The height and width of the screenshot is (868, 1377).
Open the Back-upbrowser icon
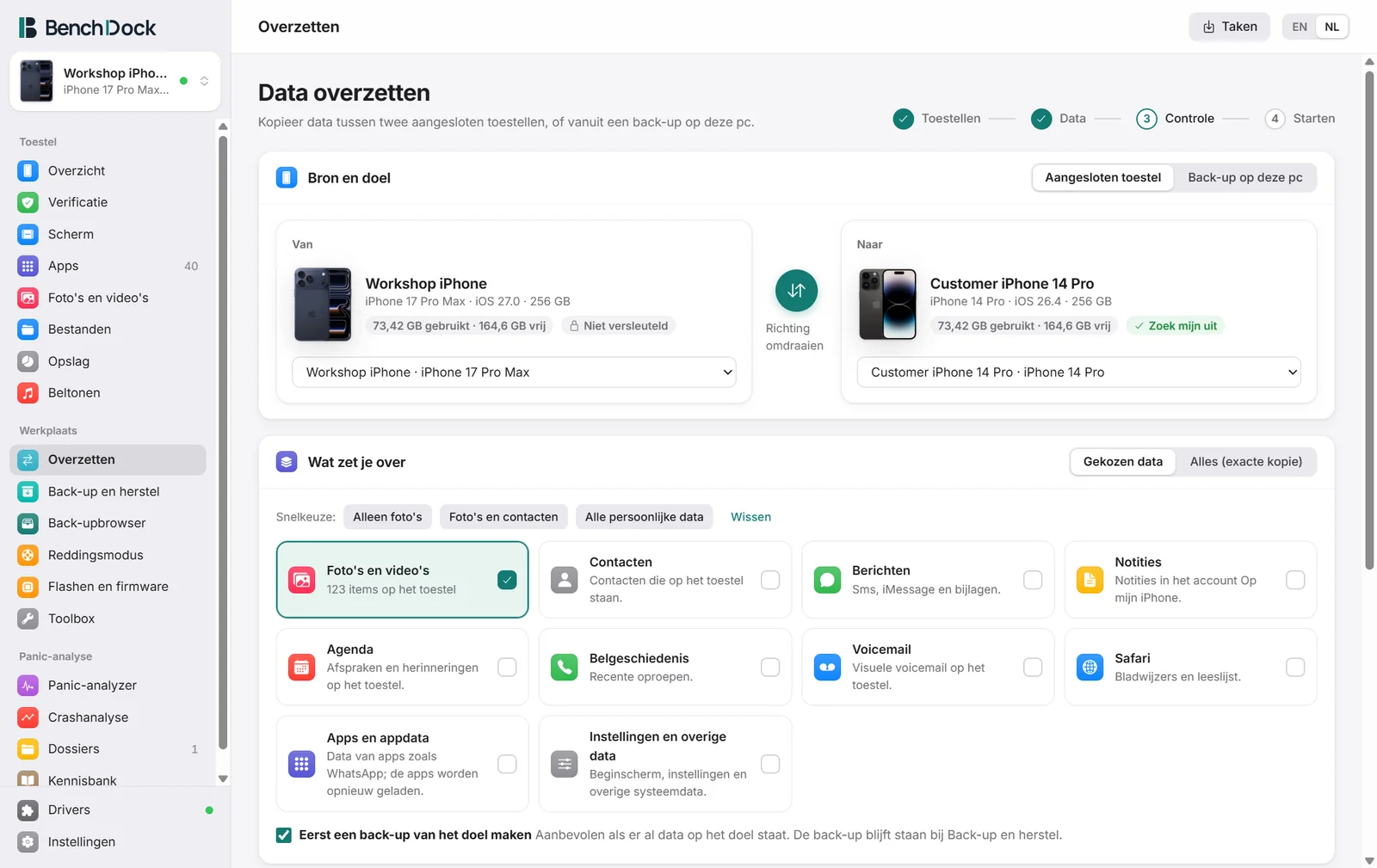click(x=28, y=523)
